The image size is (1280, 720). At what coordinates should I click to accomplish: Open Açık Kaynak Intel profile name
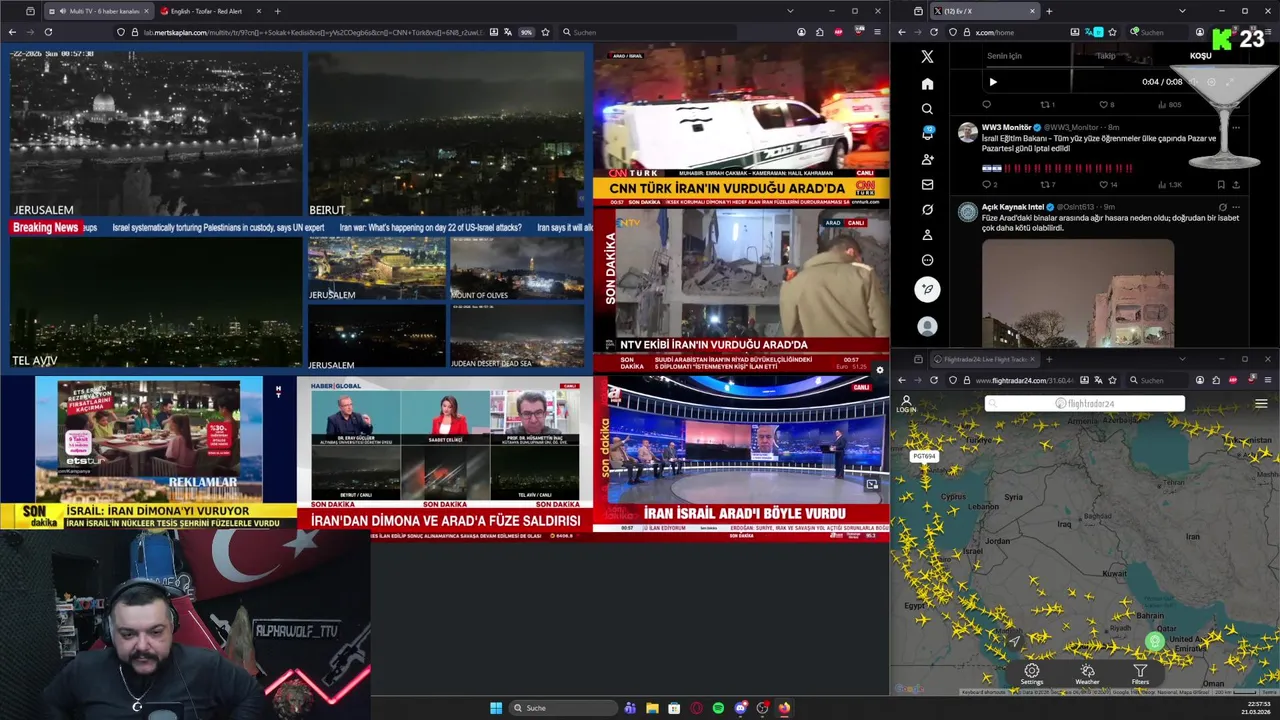pyautogui.click(x=1013, y=207)
